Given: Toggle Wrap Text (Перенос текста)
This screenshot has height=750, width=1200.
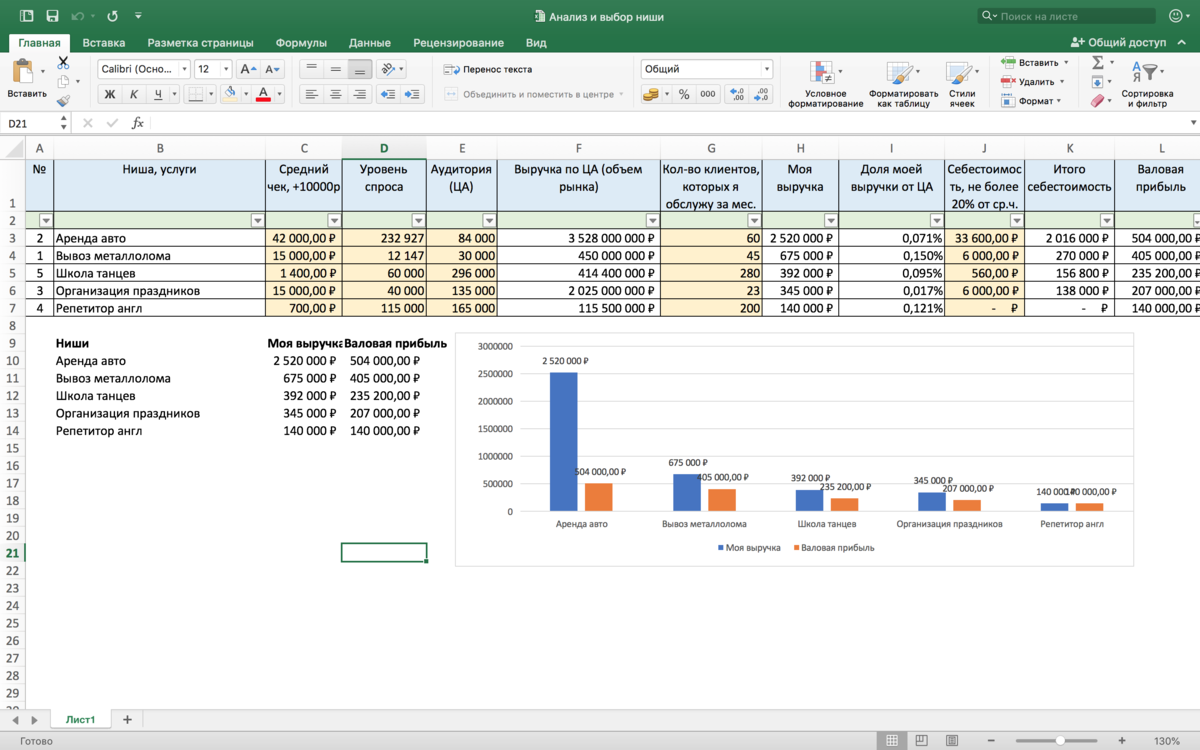Looking at the screenshot, I should (487, 69).
